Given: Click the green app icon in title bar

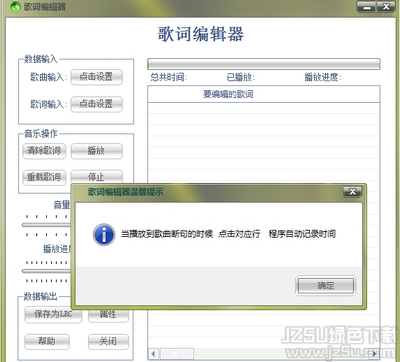Looking at the screenshot, I should (15, 7).
